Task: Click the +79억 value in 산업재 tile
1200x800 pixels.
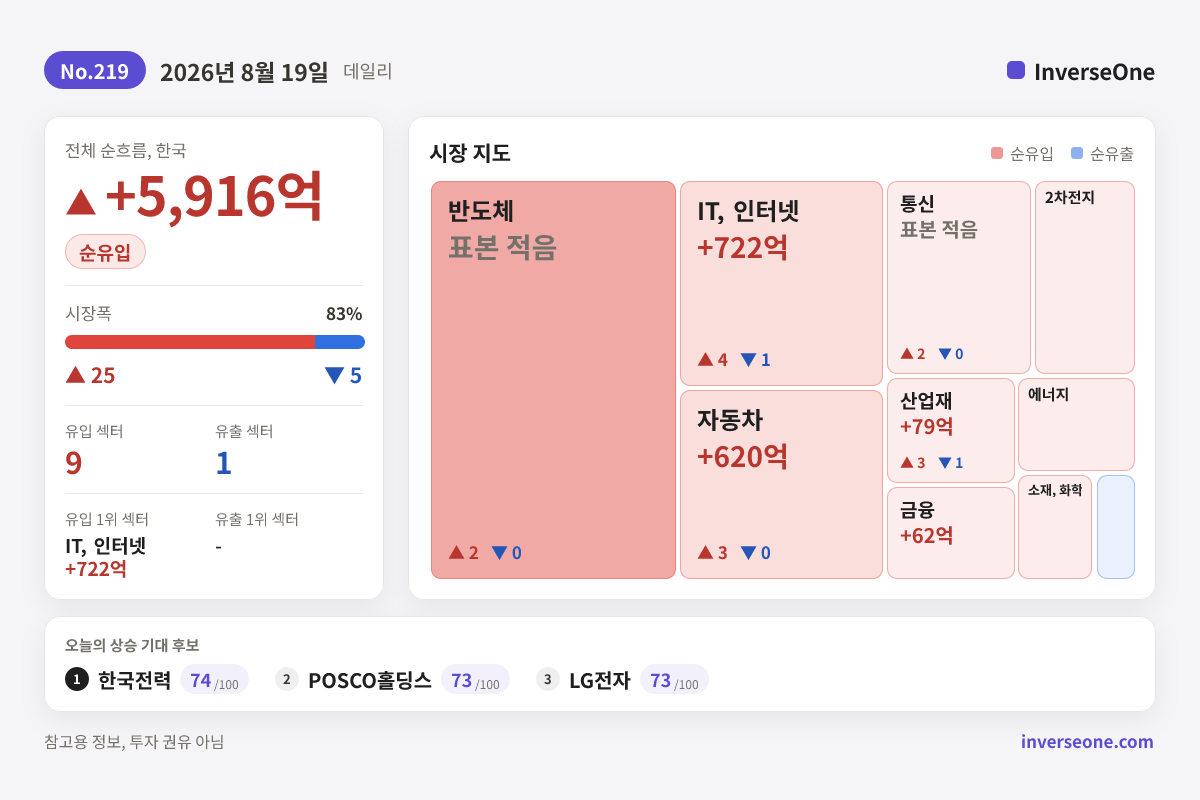Action: coord(927,427)
